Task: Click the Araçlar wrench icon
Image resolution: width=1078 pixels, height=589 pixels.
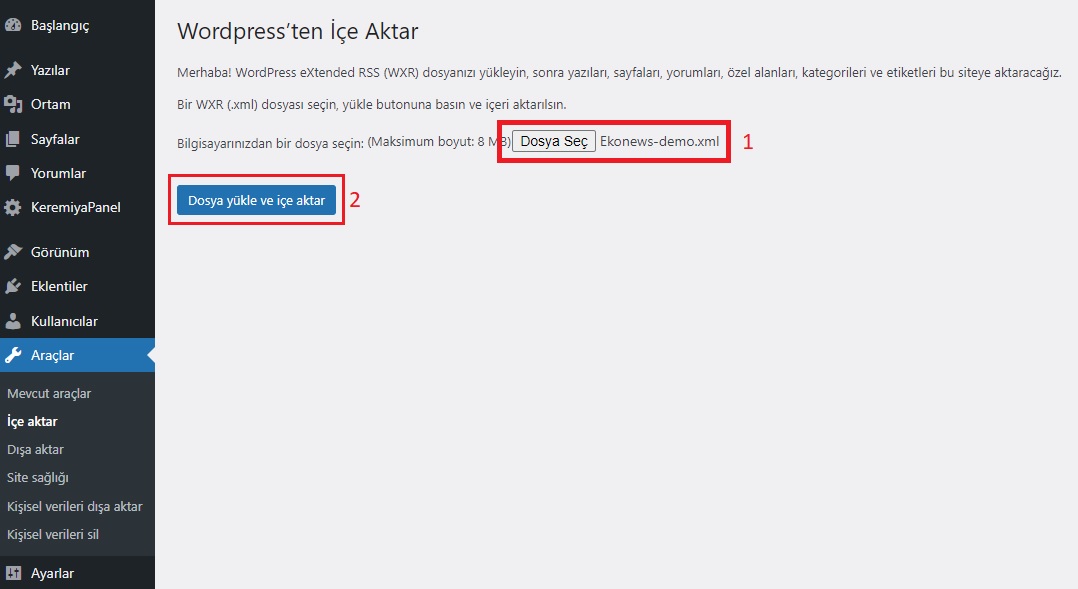Action: click(x=13, y=355)
